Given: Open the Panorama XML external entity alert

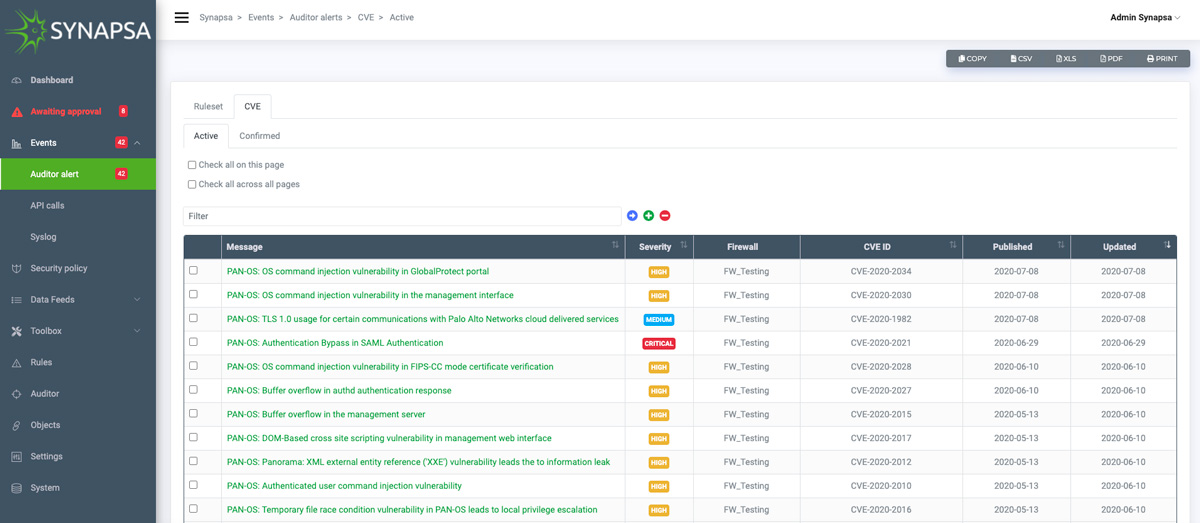Looking at the screenshot, I should tap(418, 462).
